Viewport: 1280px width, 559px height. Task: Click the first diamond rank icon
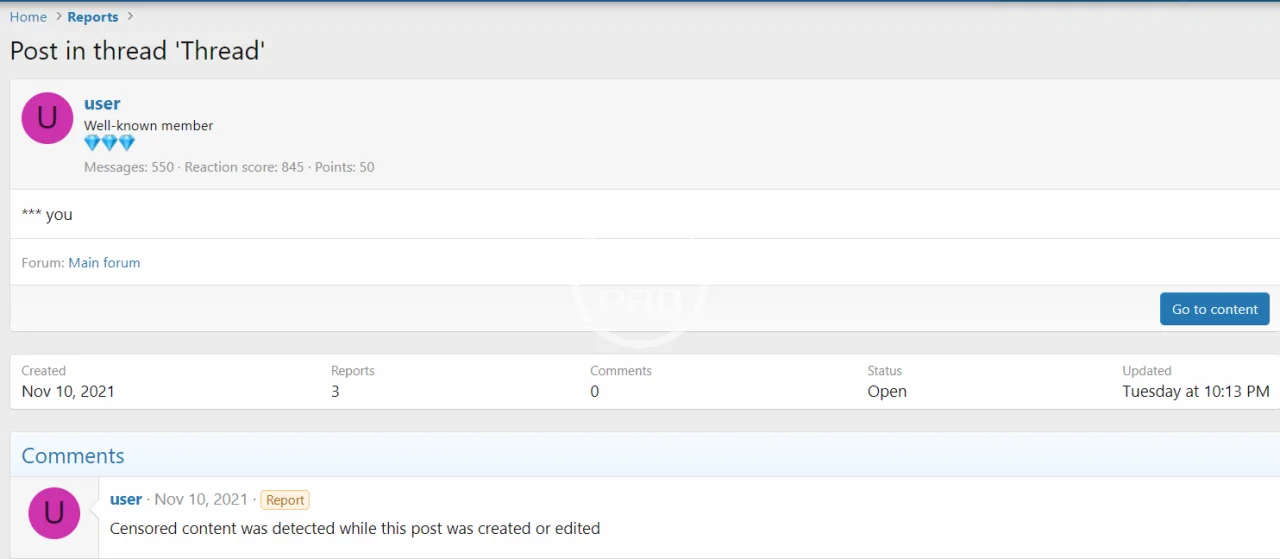[92, 143]
